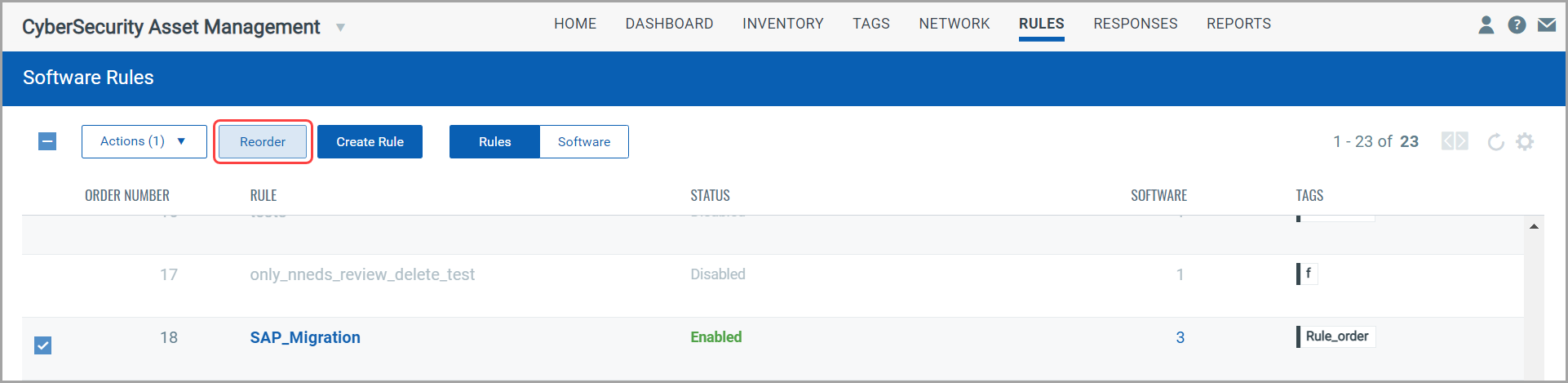Click the Reorder button
The height and width of the screenshot is (383, 1568).
click(263, 141)
